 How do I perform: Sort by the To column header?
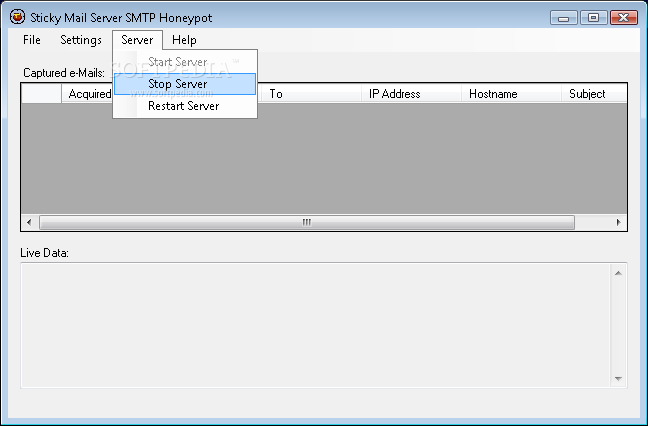(311, 94)
